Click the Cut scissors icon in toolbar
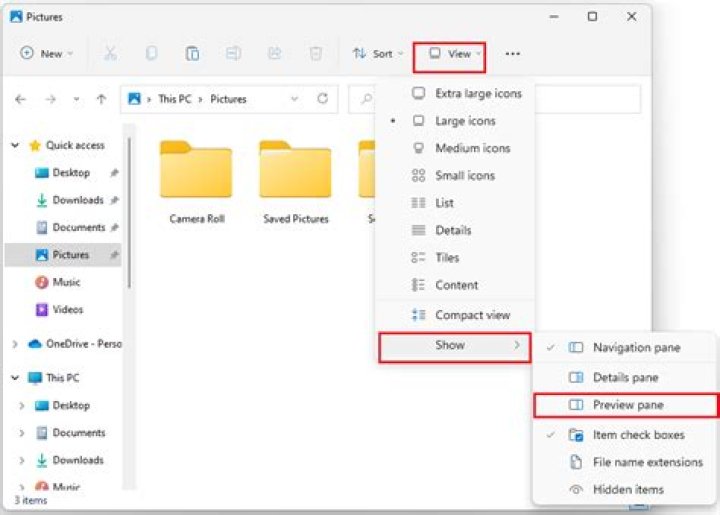720x515 pixels. coord(110,53)
